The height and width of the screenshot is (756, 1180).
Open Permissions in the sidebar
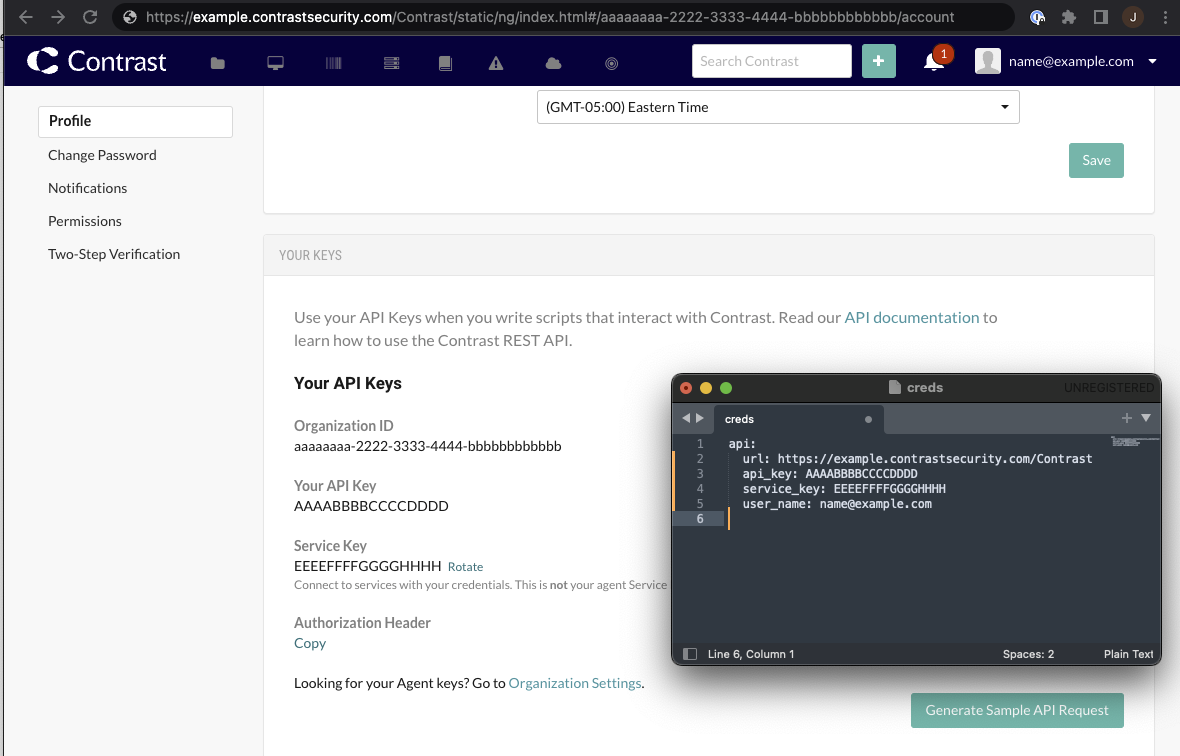click(84, 221)
